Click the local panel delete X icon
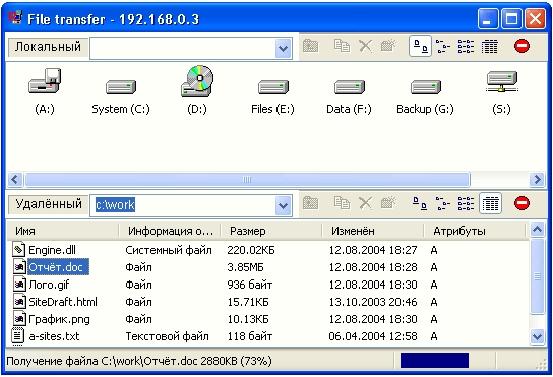Image resolution: width=553 pixels, height=377 pixels. coord(365,46)
